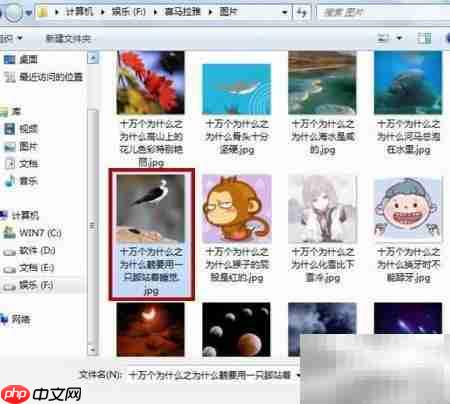Select the 娱乐 (F:) drive in sidebar
Screen dimensions: 450x404
pos(29,285)
